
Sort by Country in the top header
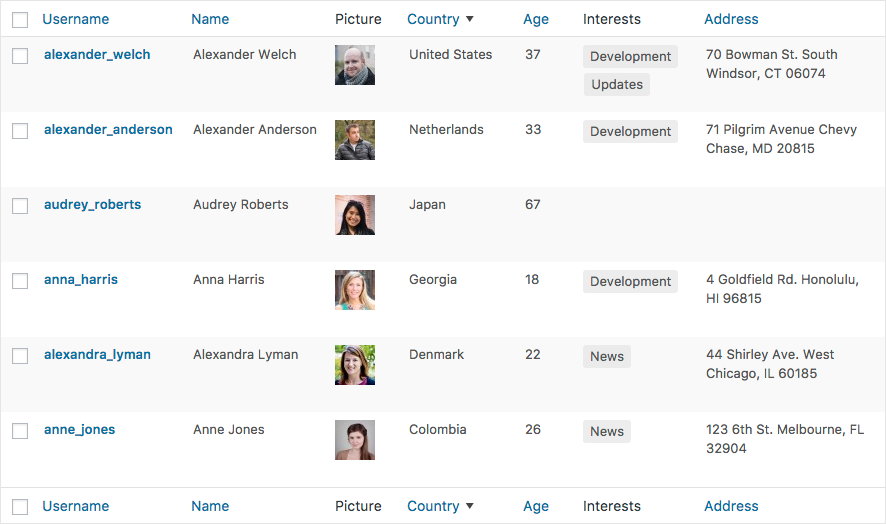click(433, 19)
